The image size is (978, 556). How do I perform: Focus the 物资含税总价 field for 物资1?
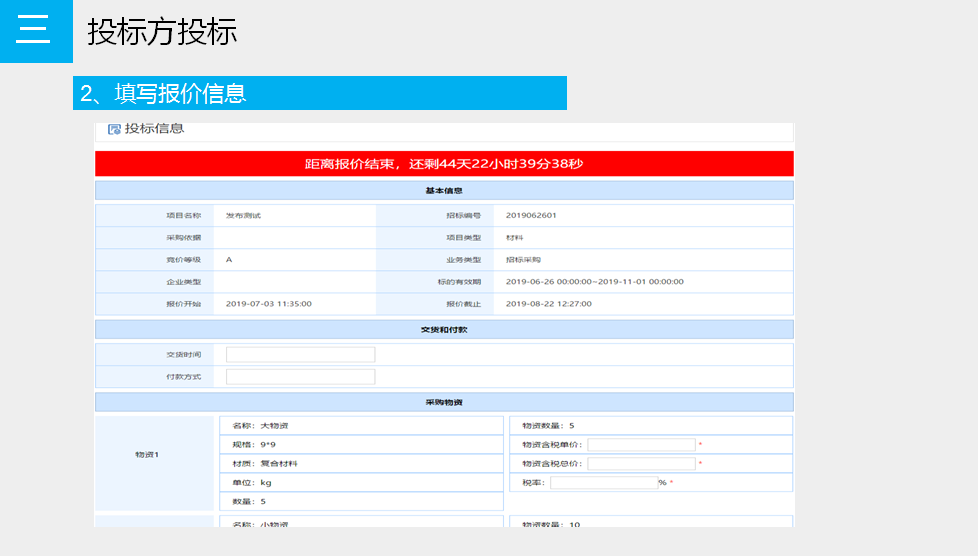pyautogui.click(x=641, y=464)
